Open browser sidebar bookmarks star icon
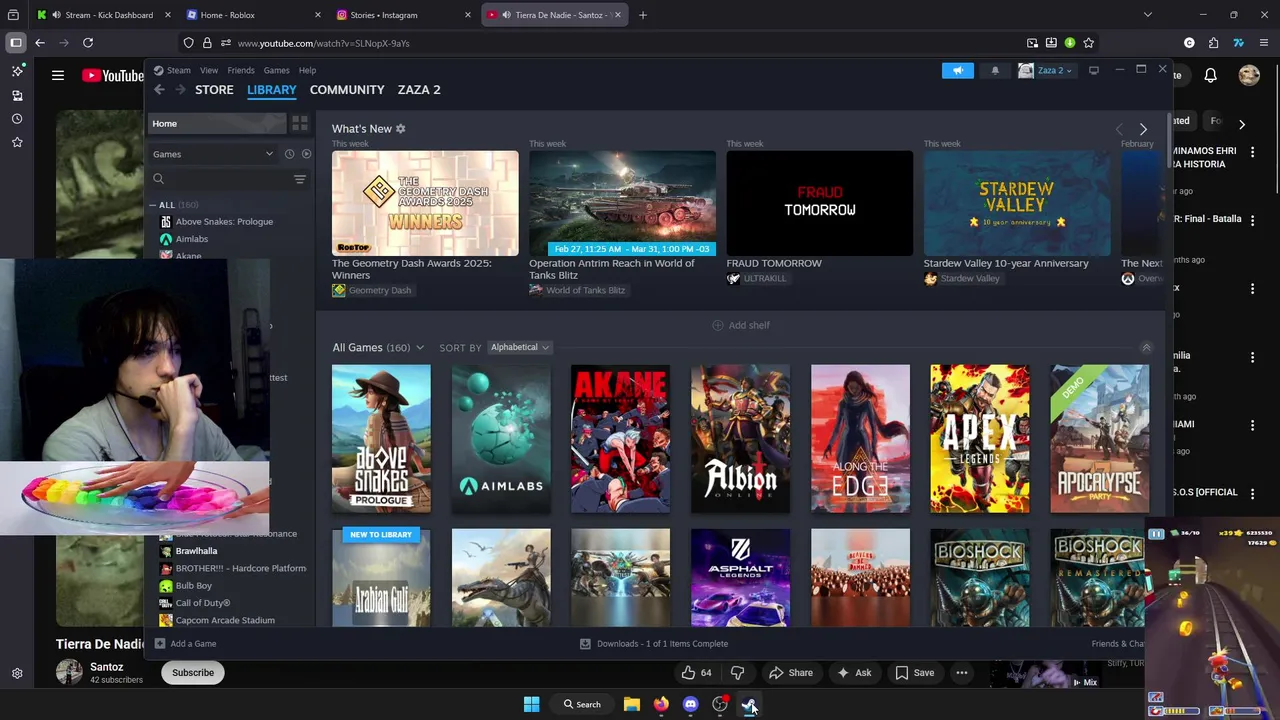The image size is (1280, 720). [x=17, y=143]
